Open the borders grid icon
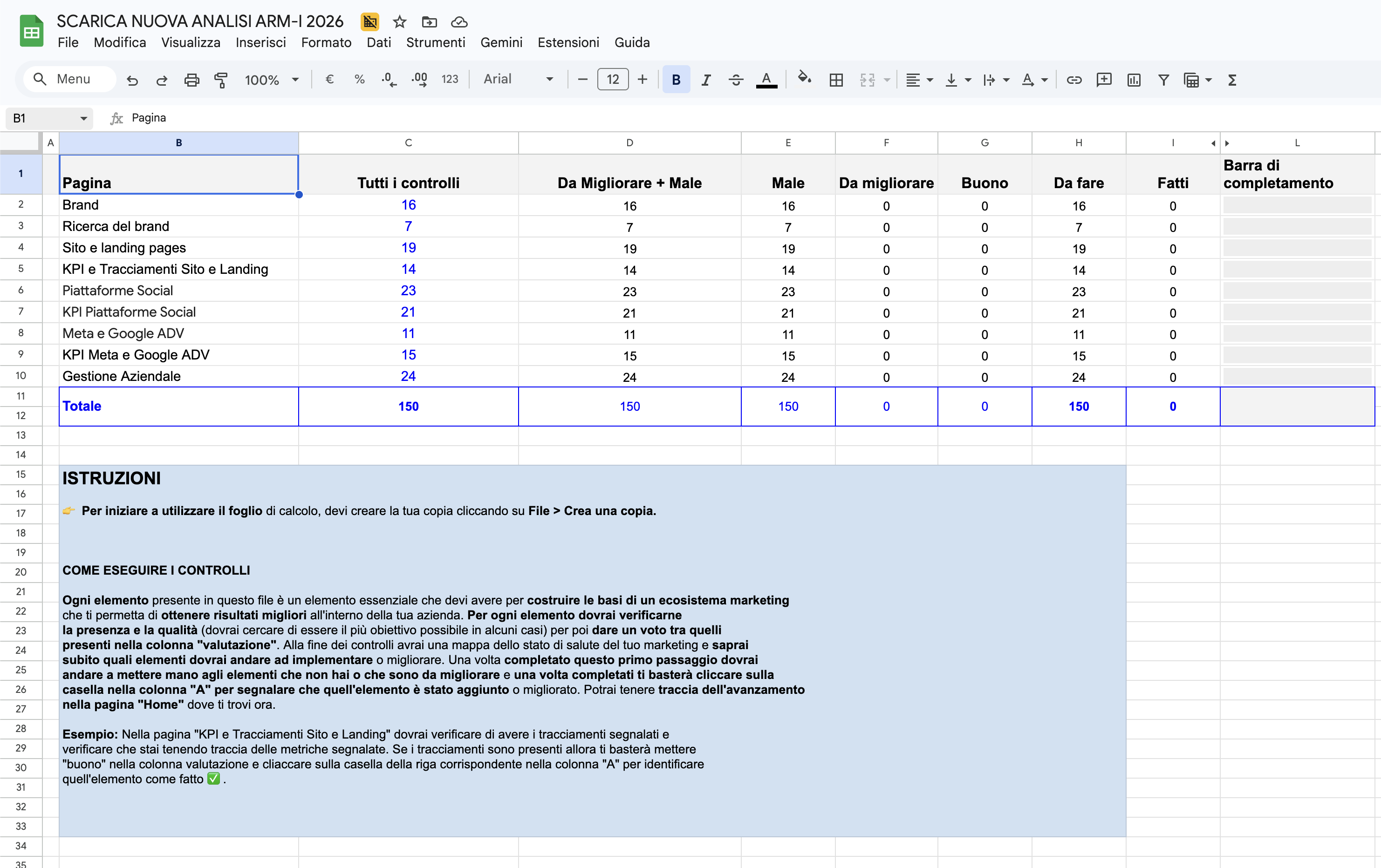Viewport: 1381px width, 868px height. 836,80
